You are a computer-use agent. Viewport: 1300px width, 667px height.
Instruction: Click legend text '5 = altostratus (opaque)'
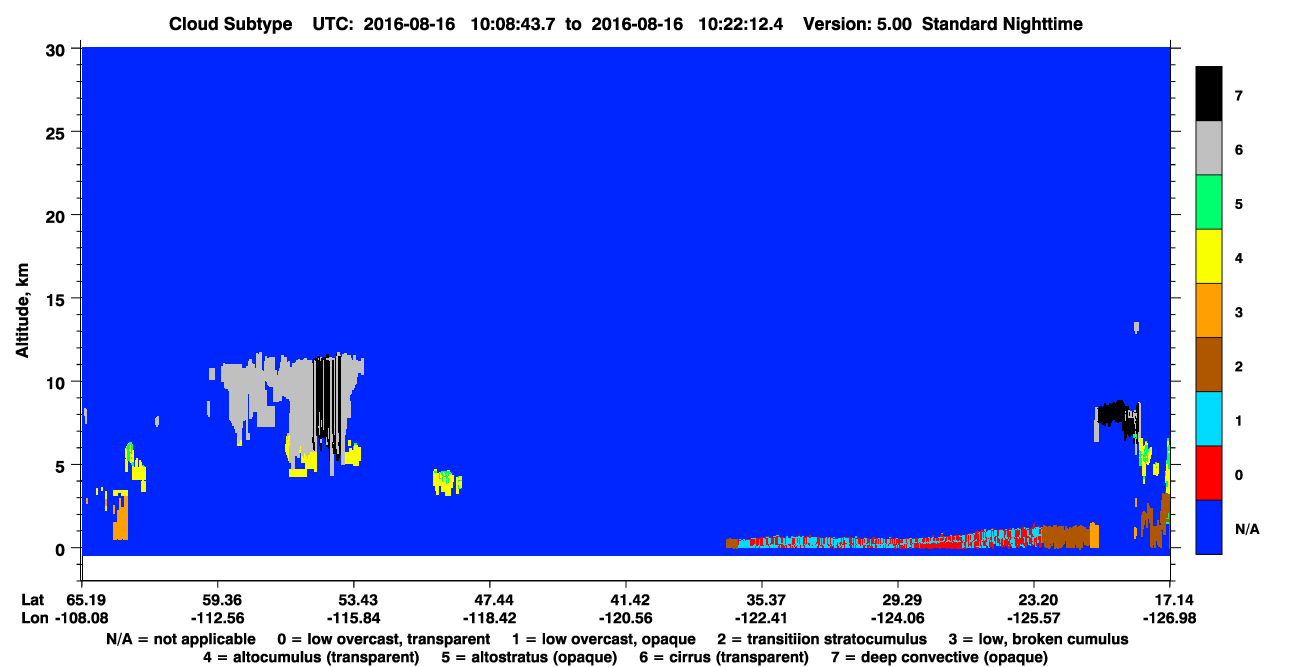pos(529,657)
